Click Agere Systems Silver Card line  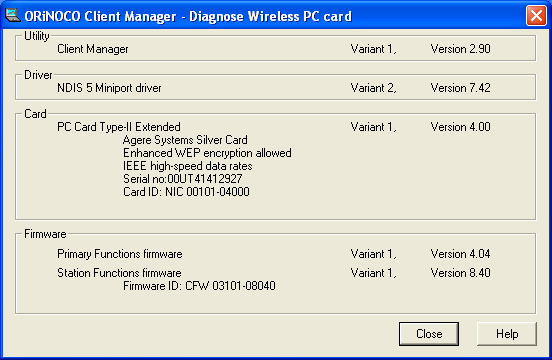(185, 140)
